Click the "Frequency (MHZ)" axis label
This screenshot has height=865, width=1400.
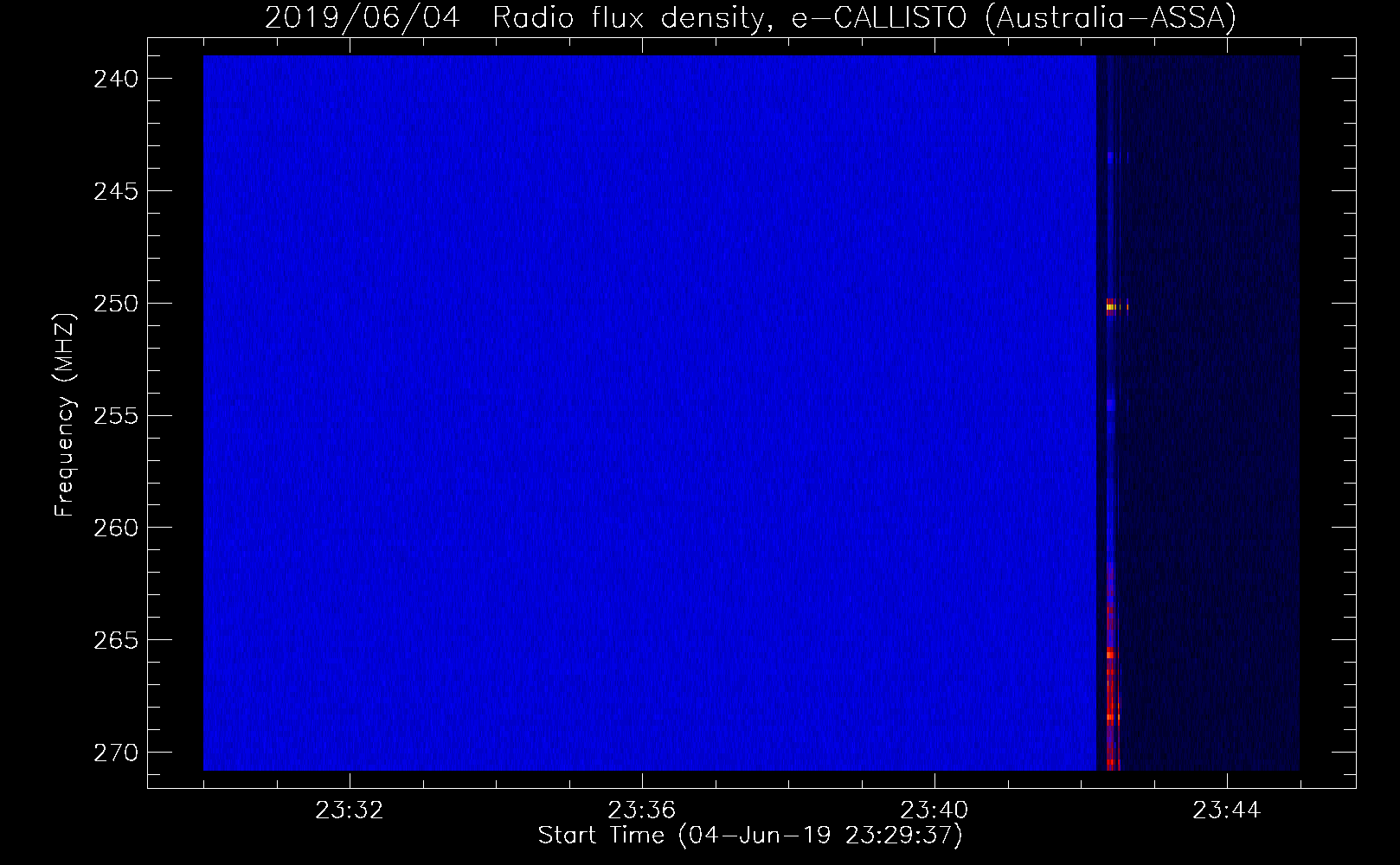[66, 415]
